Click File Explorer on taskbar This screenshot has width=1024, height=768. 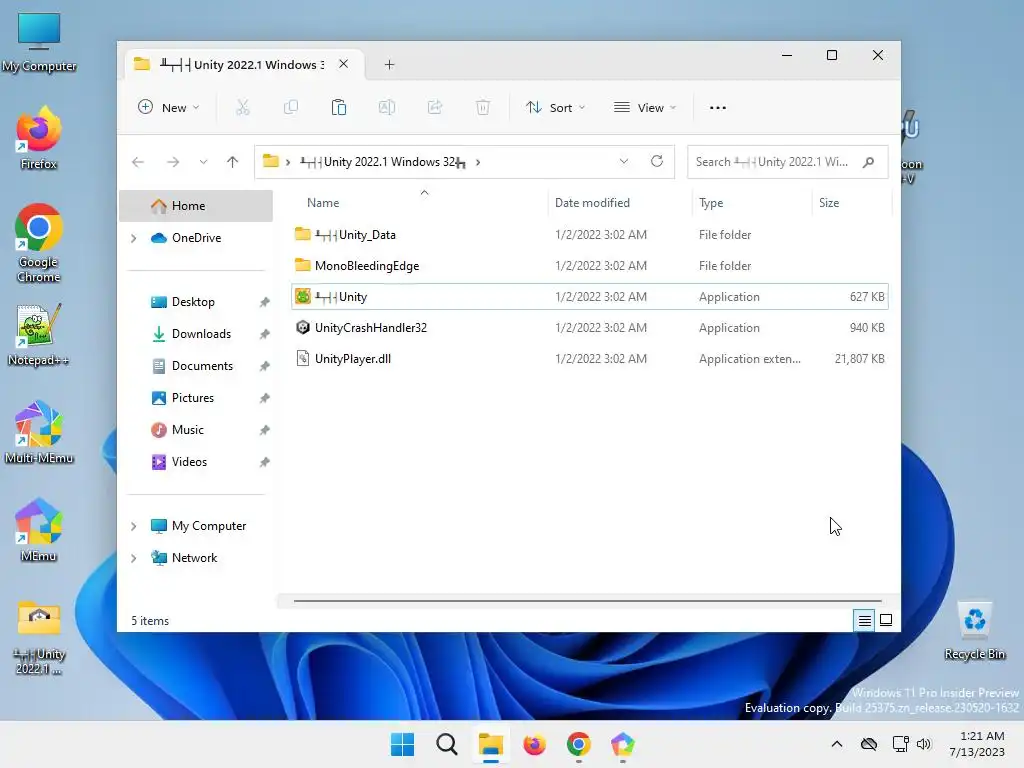[490, 744]
